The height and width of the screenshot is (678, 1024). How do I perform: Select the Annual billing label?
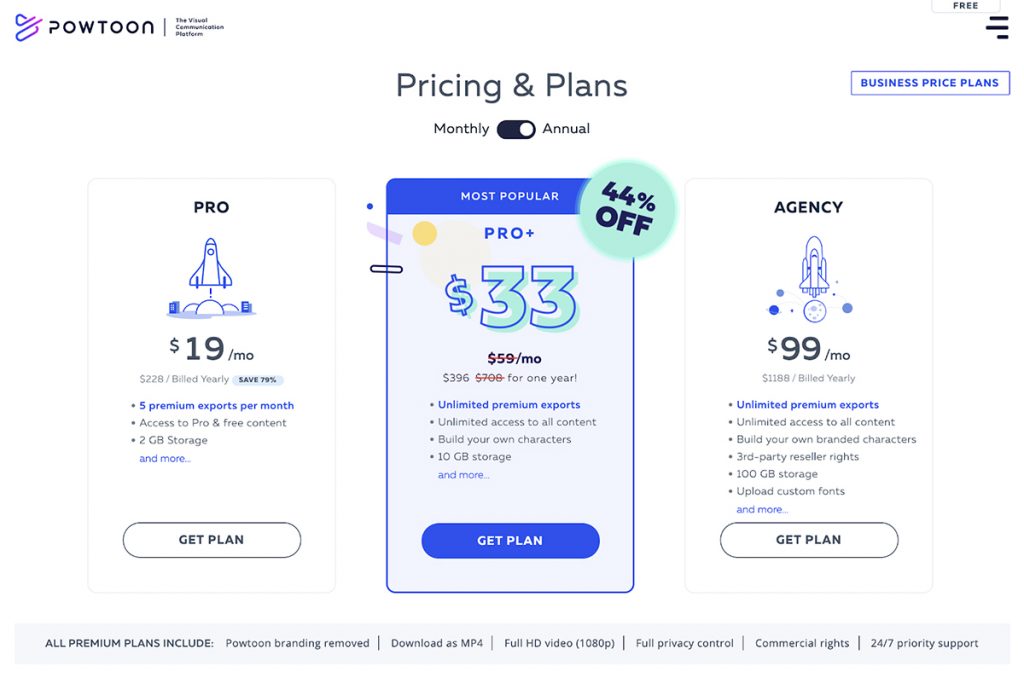pyautogui.click(x=566, y=129)
